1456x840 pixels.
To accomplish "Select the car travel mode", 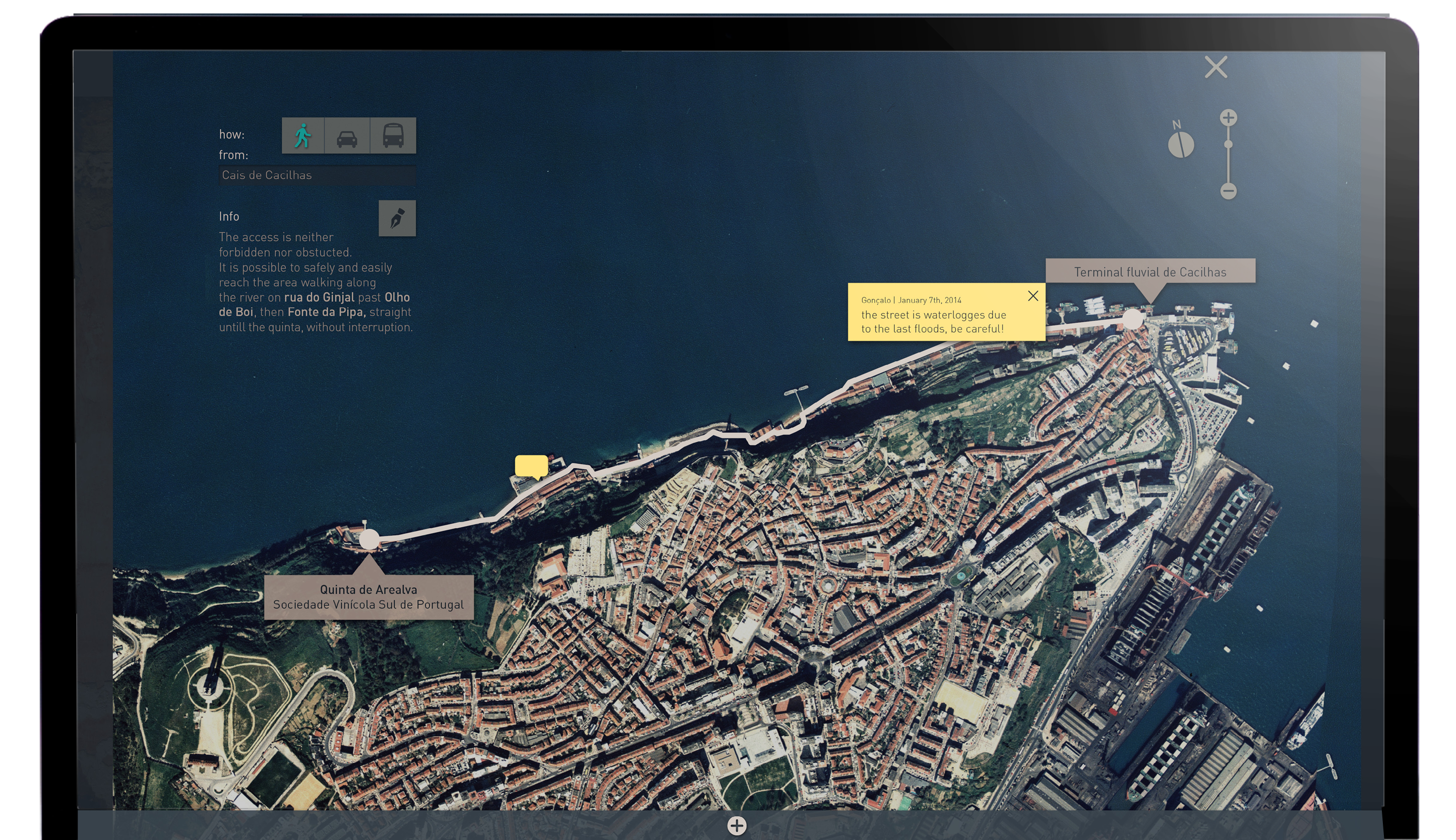I will click(347, 136).
